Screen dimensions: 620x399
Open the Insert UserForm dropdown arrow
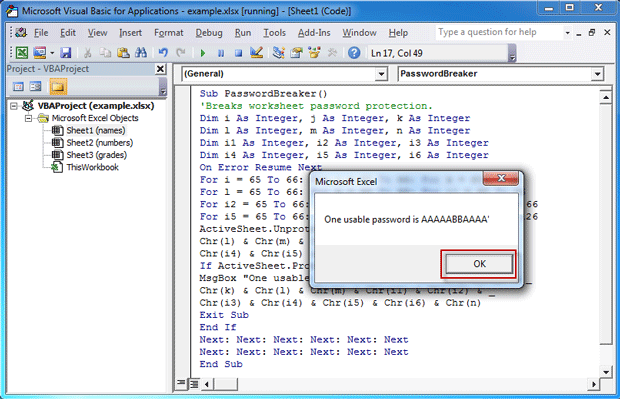tap(52, 53)
